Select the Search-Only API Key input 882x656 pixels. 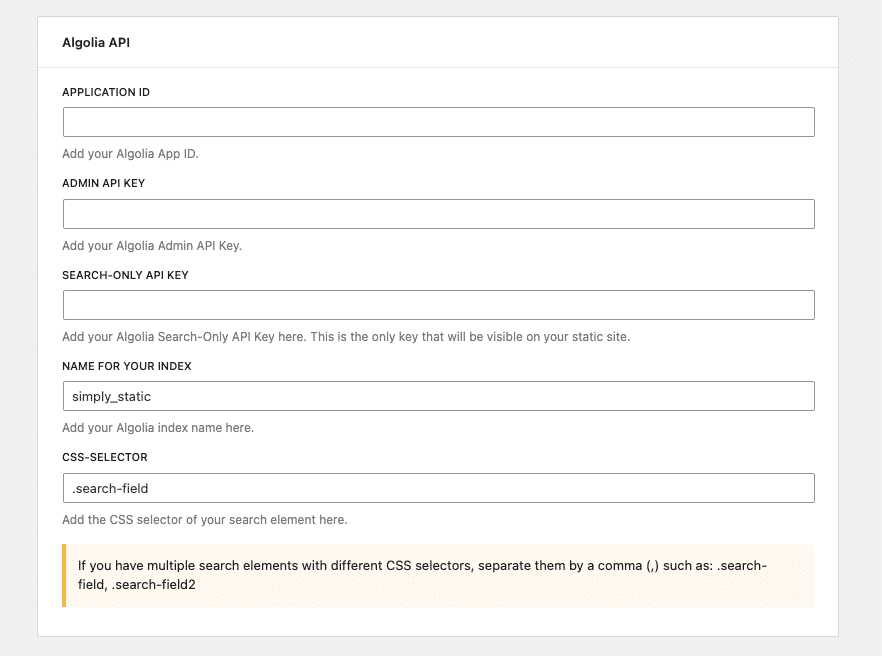[439, 305]
